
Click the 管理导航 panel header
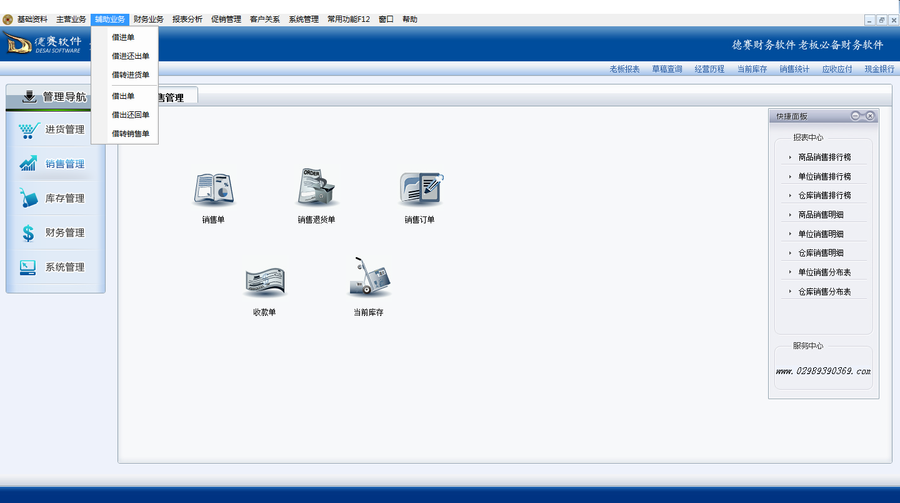[54, 96]
